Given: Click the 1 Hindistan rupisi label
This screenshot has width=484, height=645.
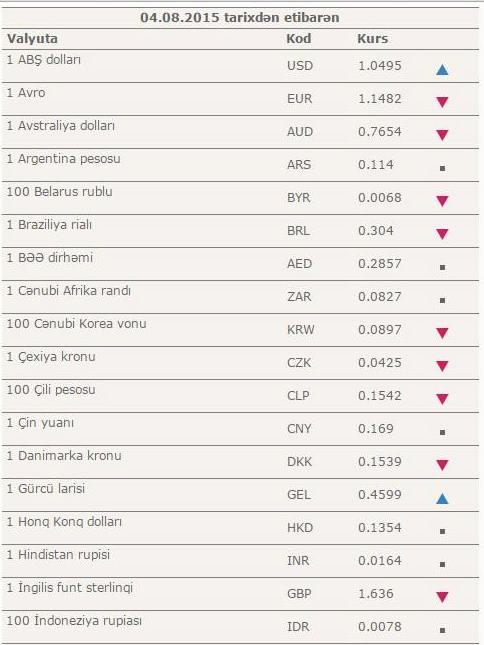Looking at the screenshot, I should tap(58, 555).
